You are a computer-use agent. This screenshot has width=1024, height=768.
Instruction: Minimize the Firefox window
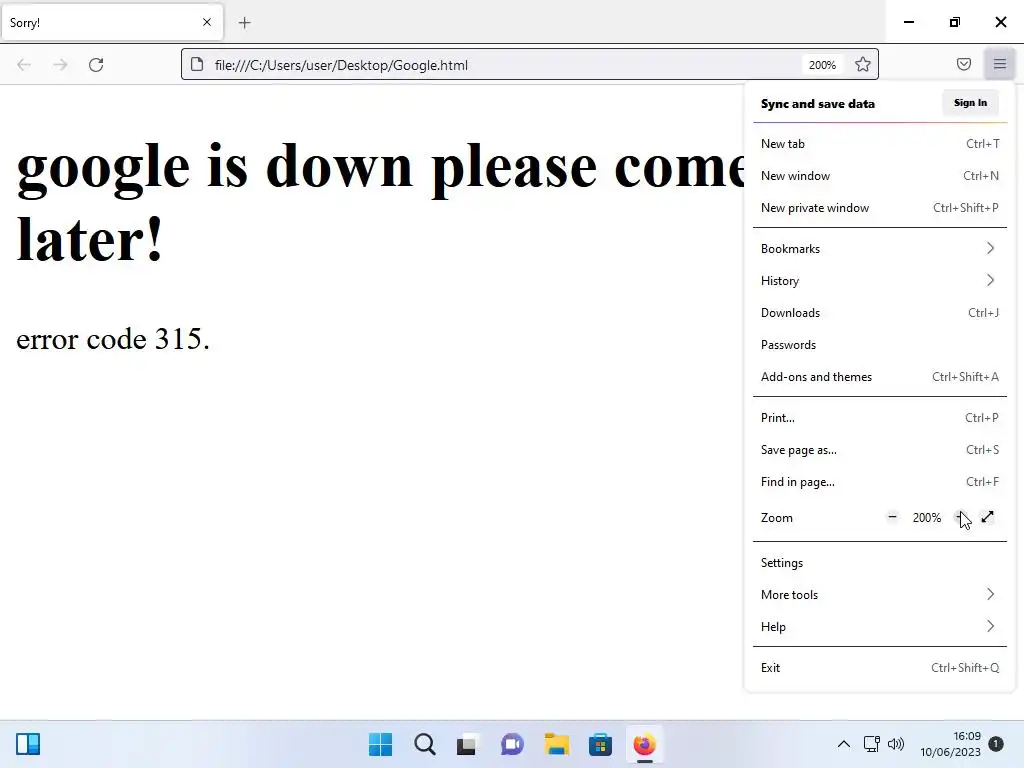tap(908, 22)
